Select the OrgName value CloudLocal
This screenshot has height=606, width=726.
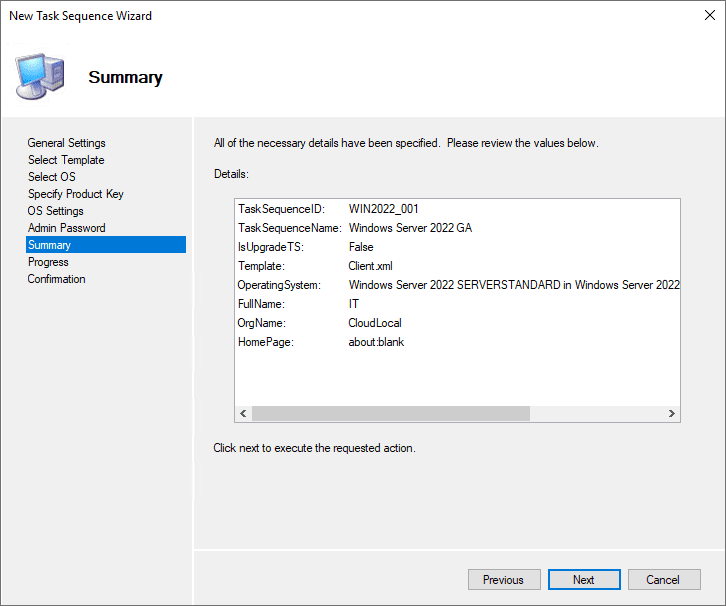375,323
